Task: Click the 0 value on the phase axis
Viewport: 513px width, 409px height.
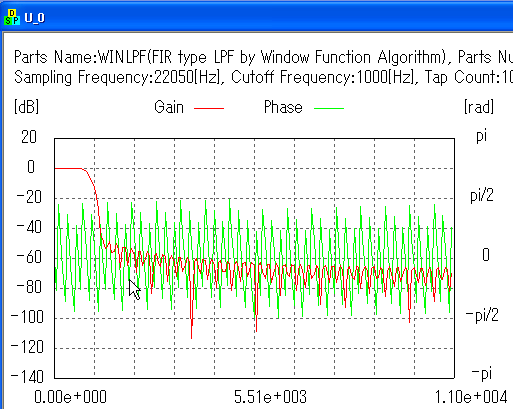Action: point(486,255)
